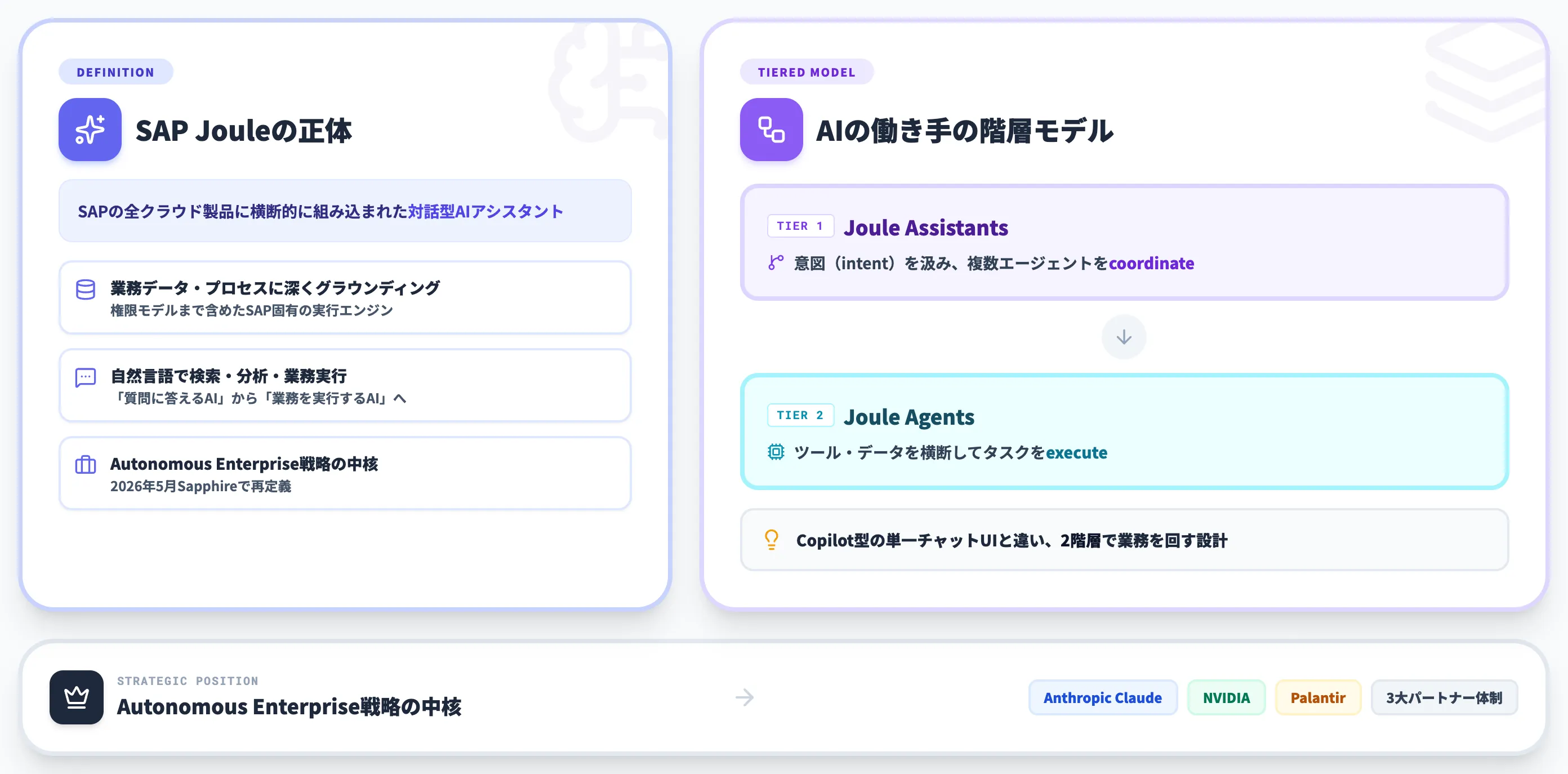The height and width of the screenshot is (774, 1568).
Task: Click the STRATEGIC POSITION label
Action: (188, 681)
